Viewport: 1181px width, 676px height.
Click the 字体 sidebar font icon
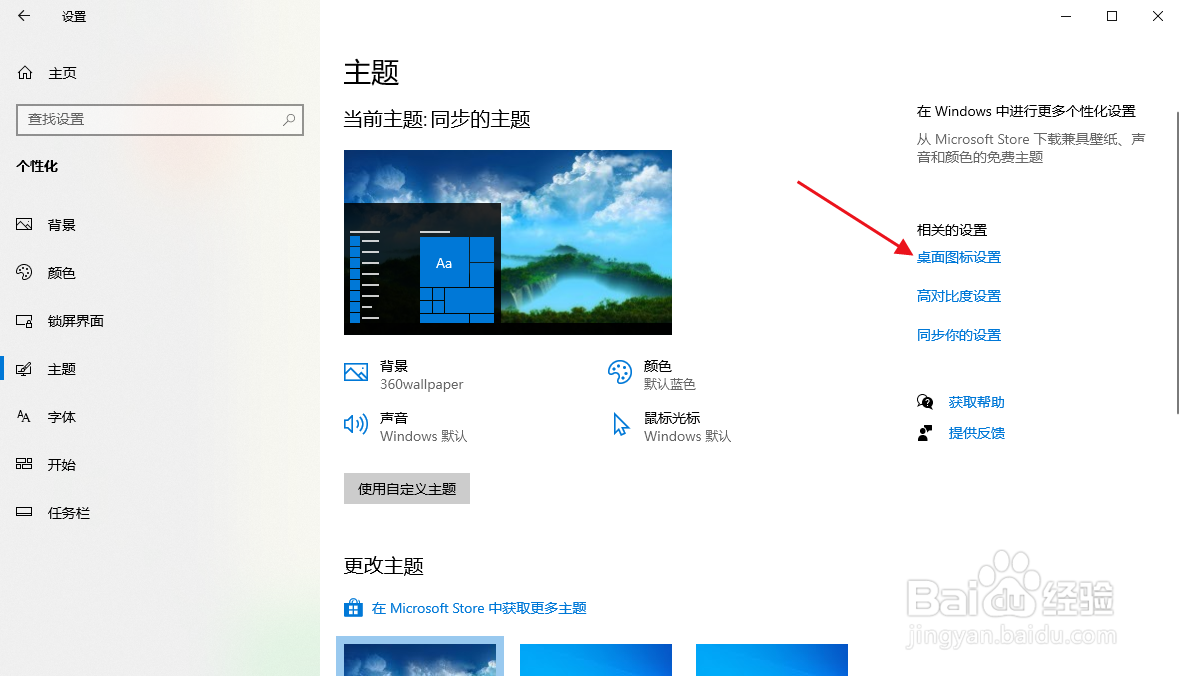24,416
